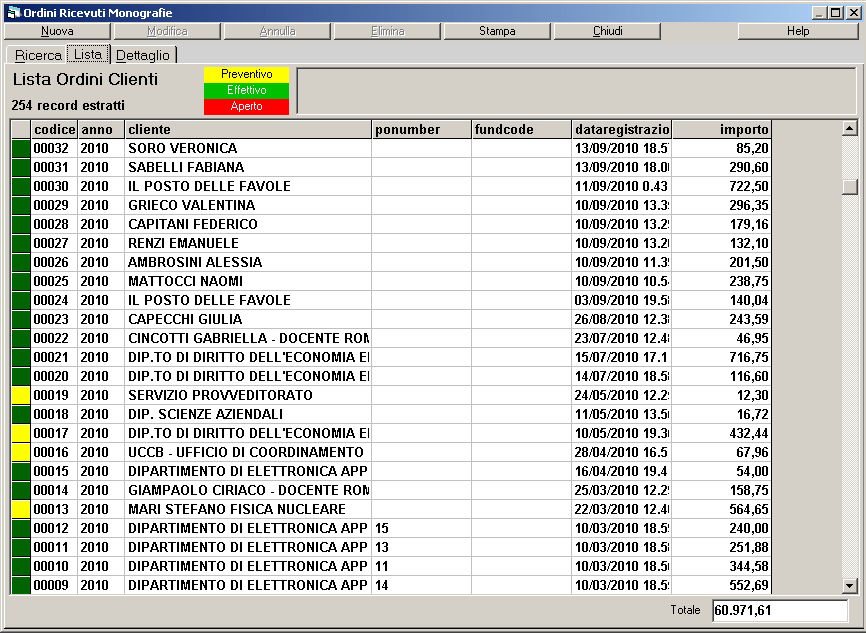Select the yellow Preventivo legend swatch
The image size is (866, 633).
pos(246,75)
